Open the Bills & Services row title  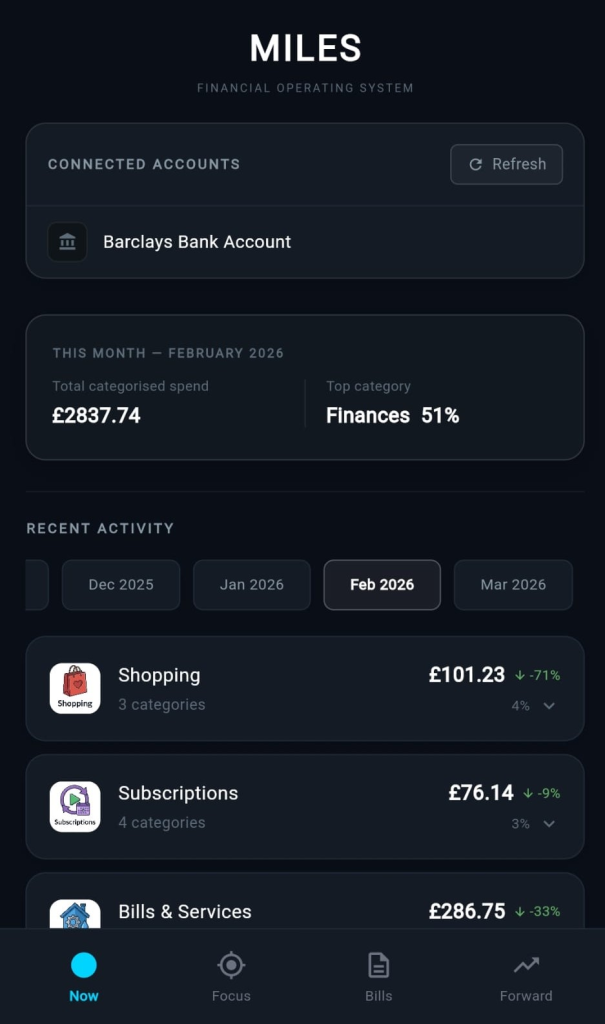click(x=185, y=912)
